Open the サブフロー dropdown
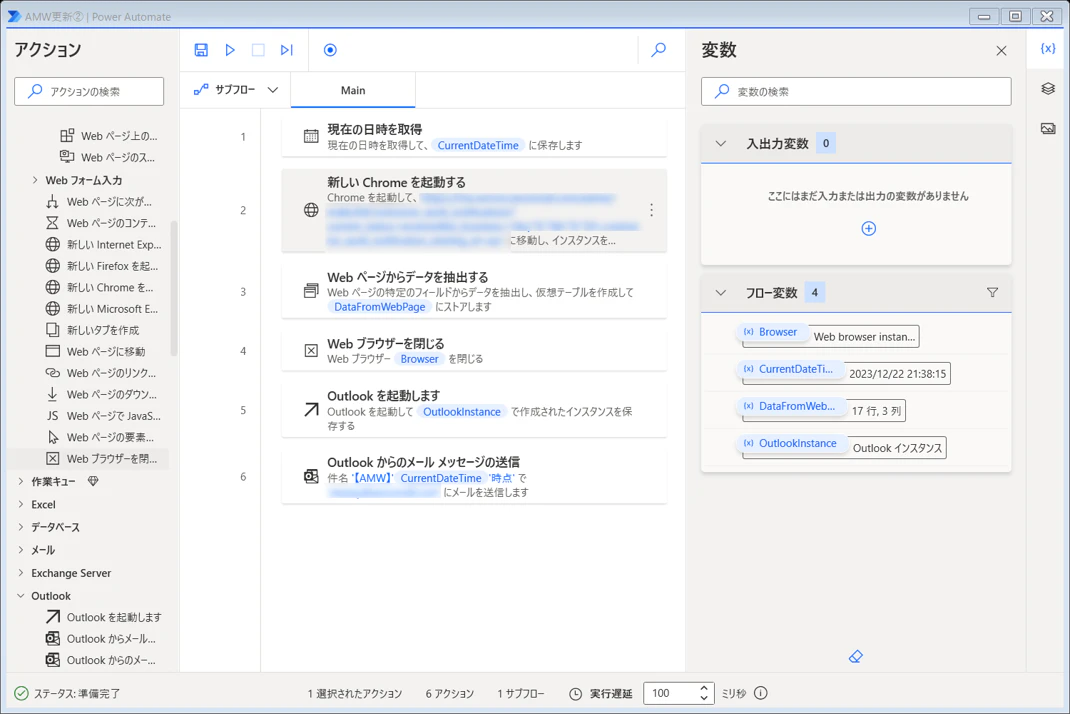The height and width of the screenshot is (714, 1070). click(236, 90)
